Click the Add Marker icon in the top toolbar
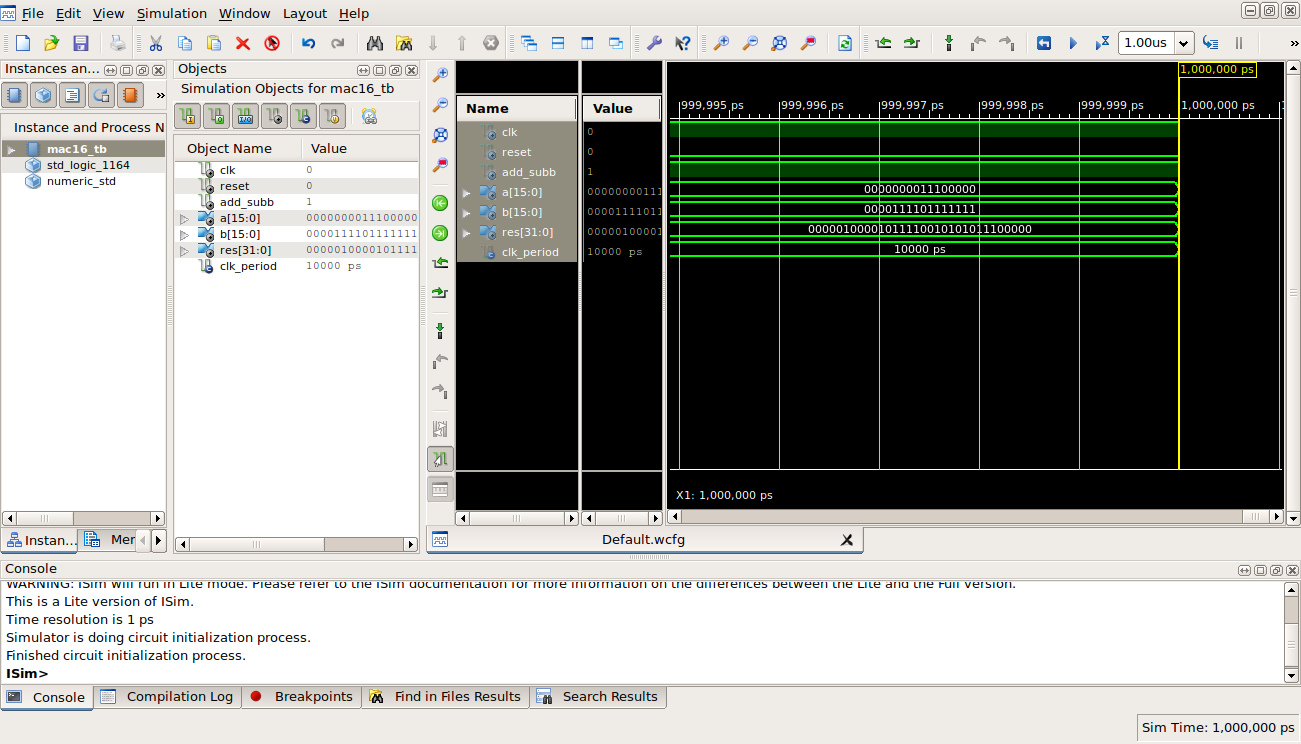The height and width of the screenshot is (744, 1301). [948, 43]
